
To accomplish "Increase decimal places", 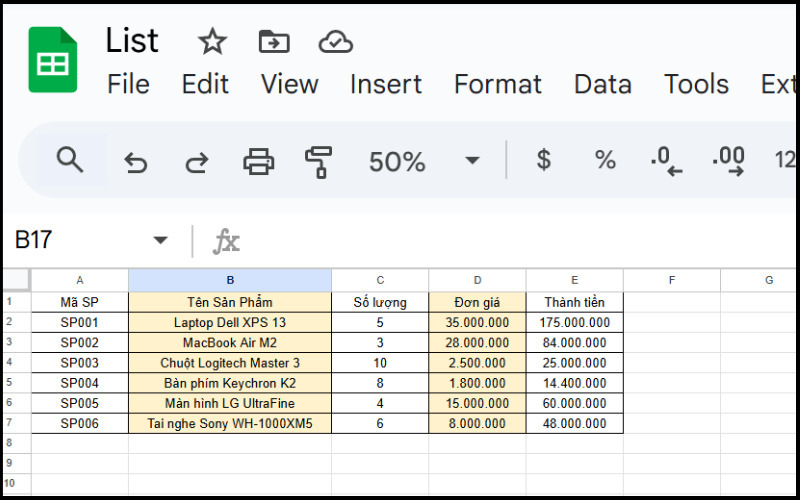I will [728, 161].
